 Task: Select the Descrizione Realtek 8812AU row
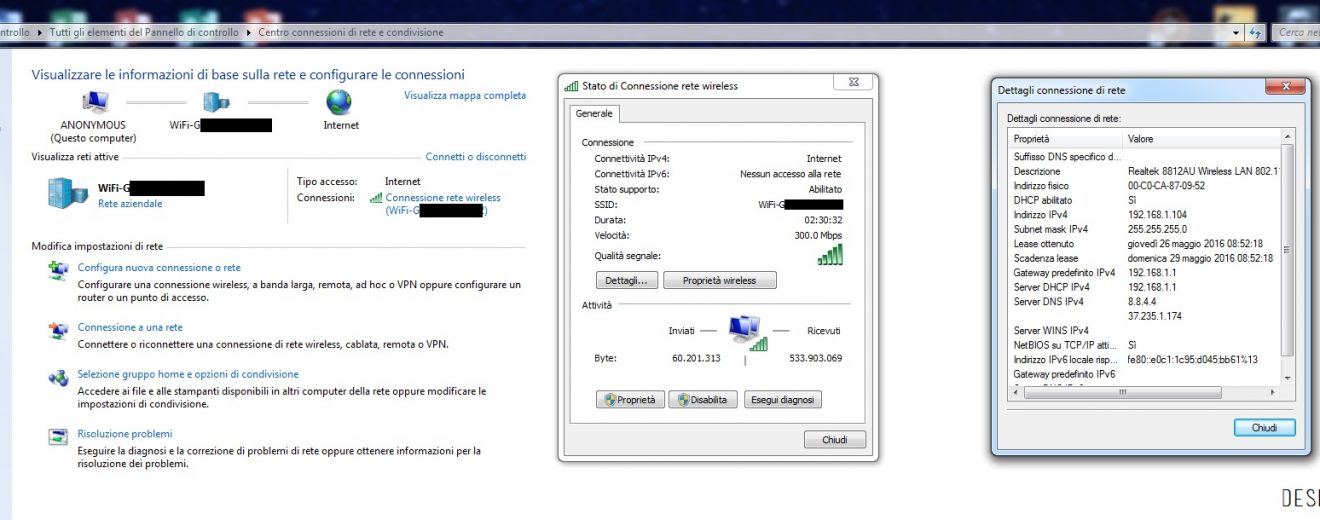(1144, 171)
